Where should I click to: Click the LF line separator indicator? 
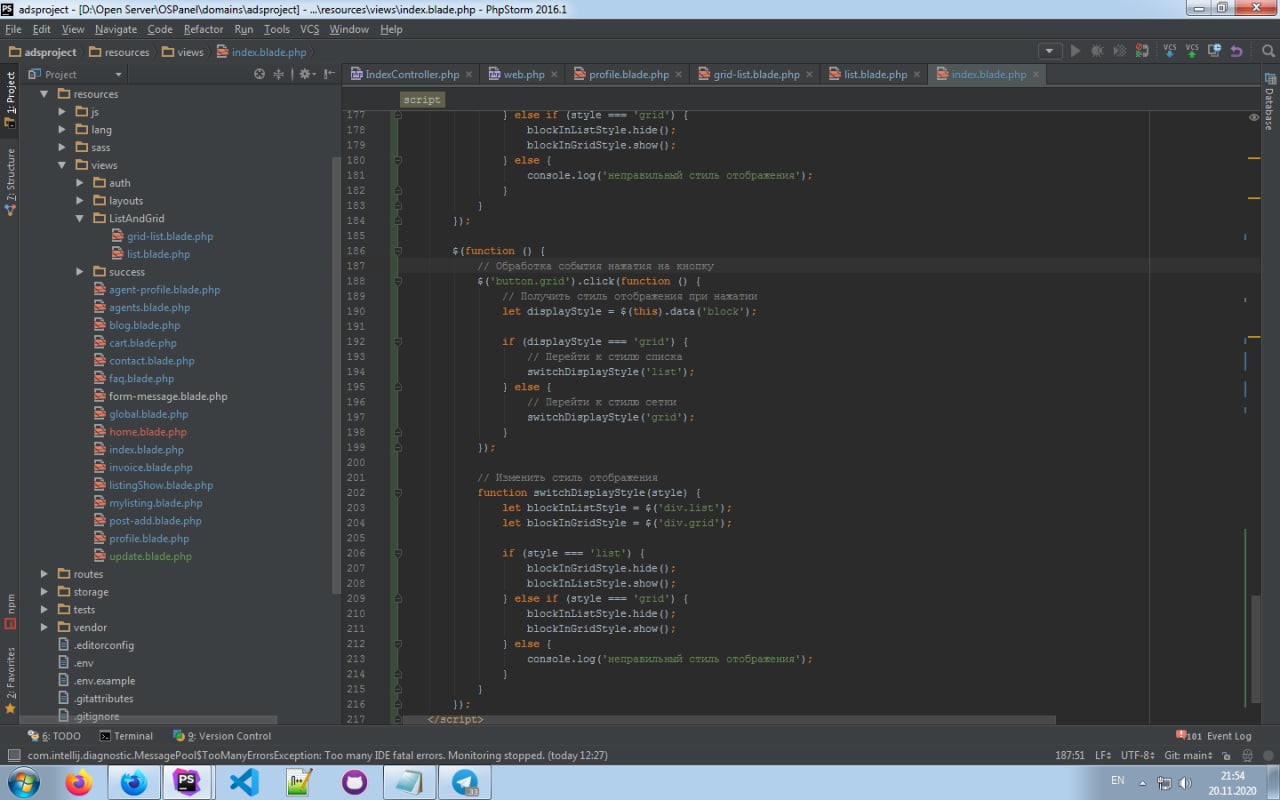pos(1102,756)
